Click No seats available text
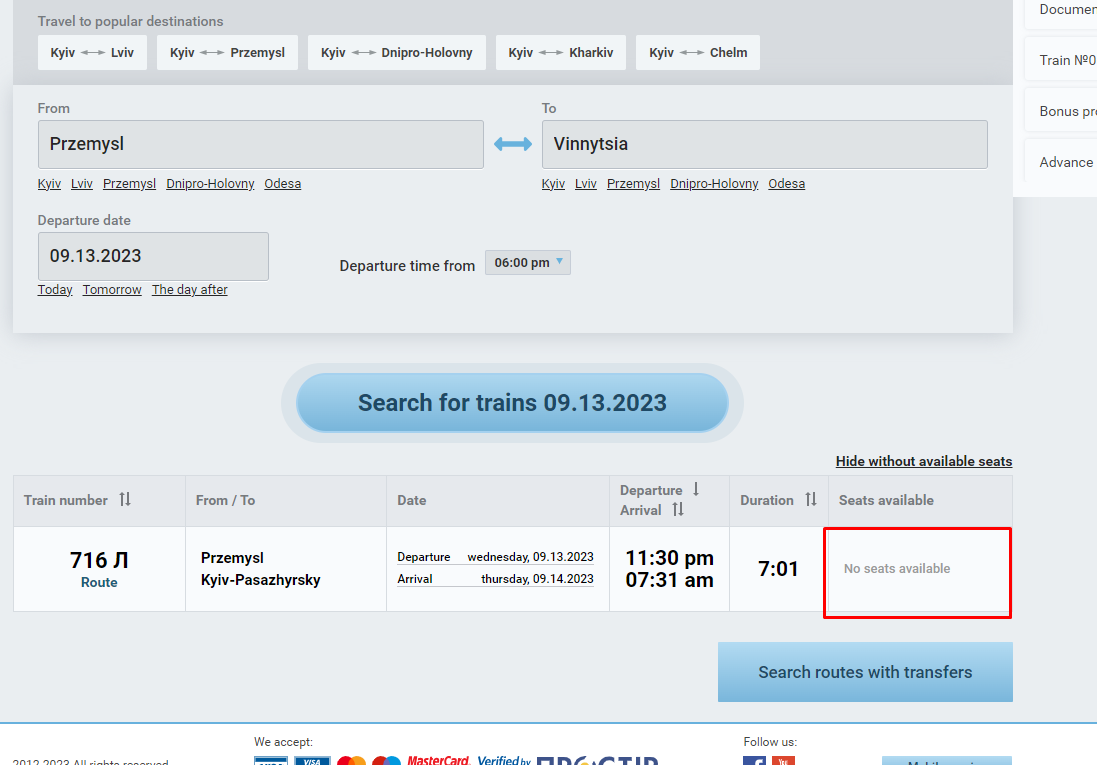Screen dimensions: 1097x765 pos(897,568)
